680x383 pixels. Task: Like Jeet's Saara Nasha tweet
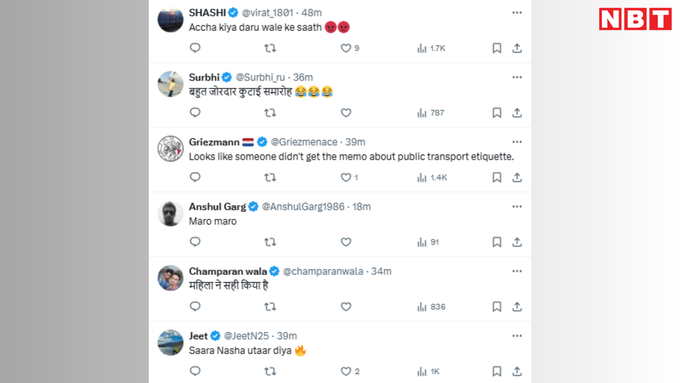coord(346,371)
